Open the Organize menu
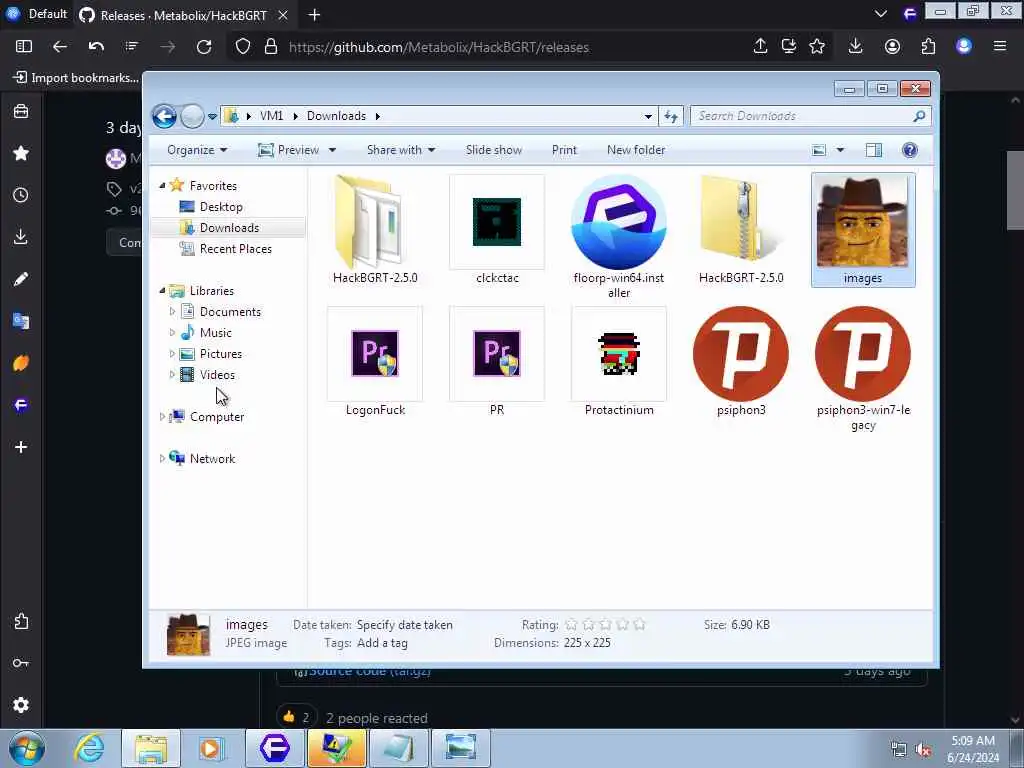The image size is (1024, 768). point(197,150)
